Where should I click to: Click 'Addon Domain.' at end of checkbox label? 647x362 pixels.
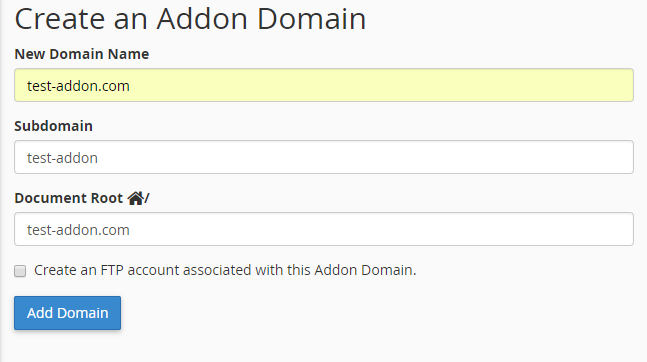366,270
